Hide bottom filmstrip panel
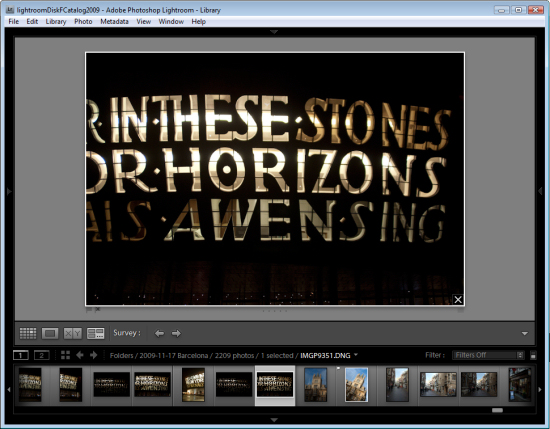 [x=274, y=420]
